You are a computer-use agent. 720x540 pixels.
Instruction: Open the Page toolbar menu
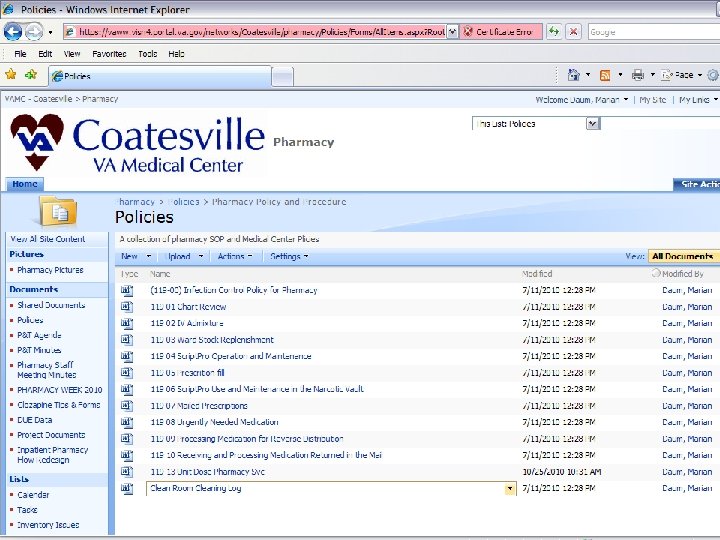pyautogui.click(x=681, y=75)
